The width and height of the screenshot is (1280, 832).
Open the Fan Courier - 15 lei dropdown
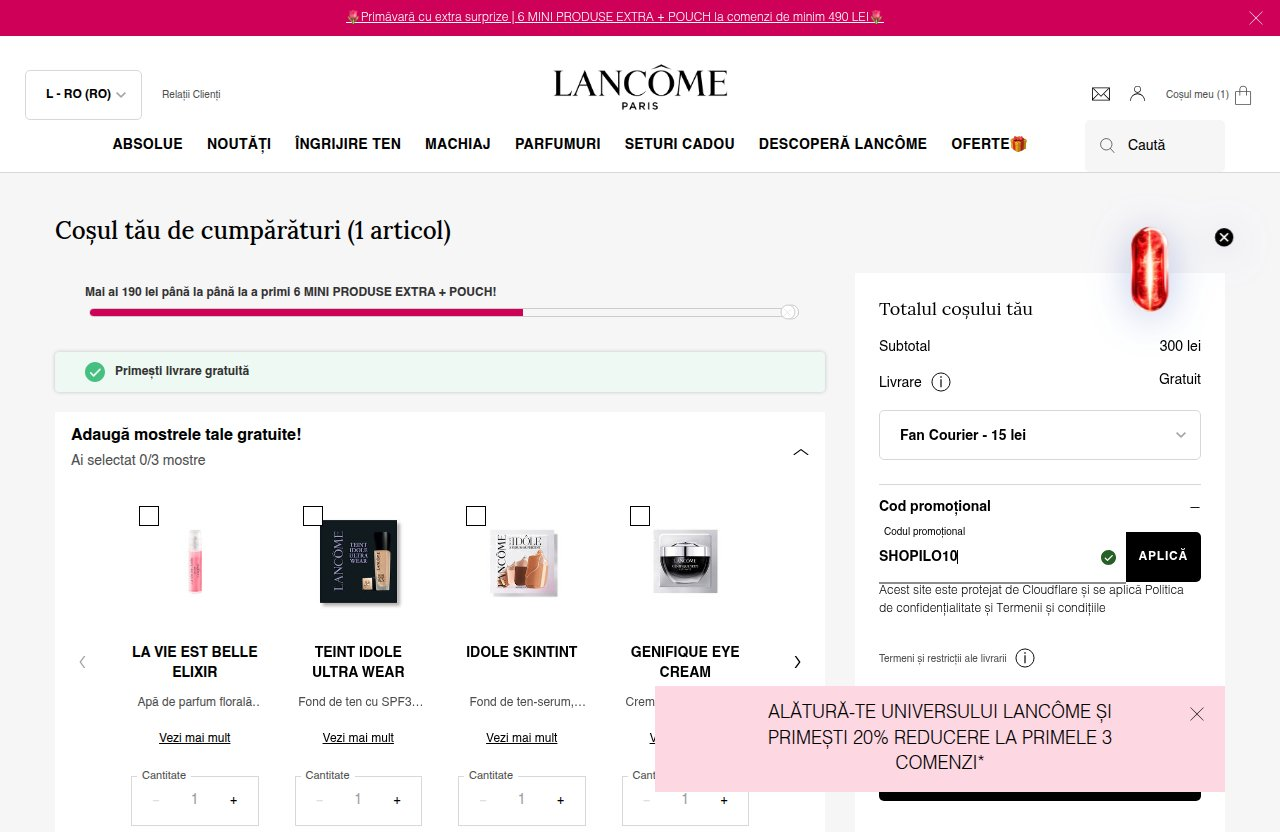tap(1040, 435)
